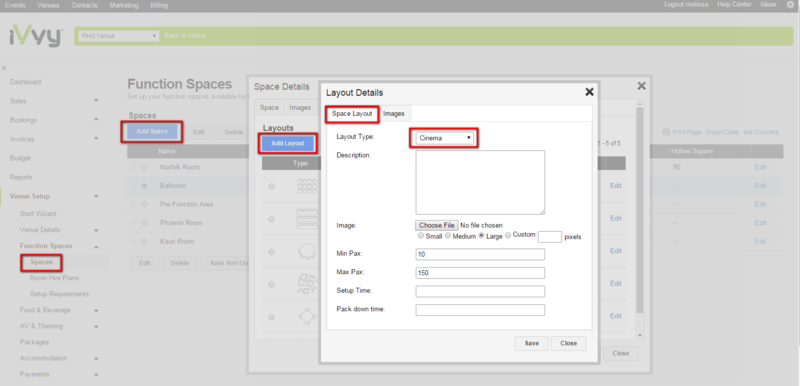800x386 pixels.
Task: Select the Ballroom radio button
Action: click(x=144, y=186)
